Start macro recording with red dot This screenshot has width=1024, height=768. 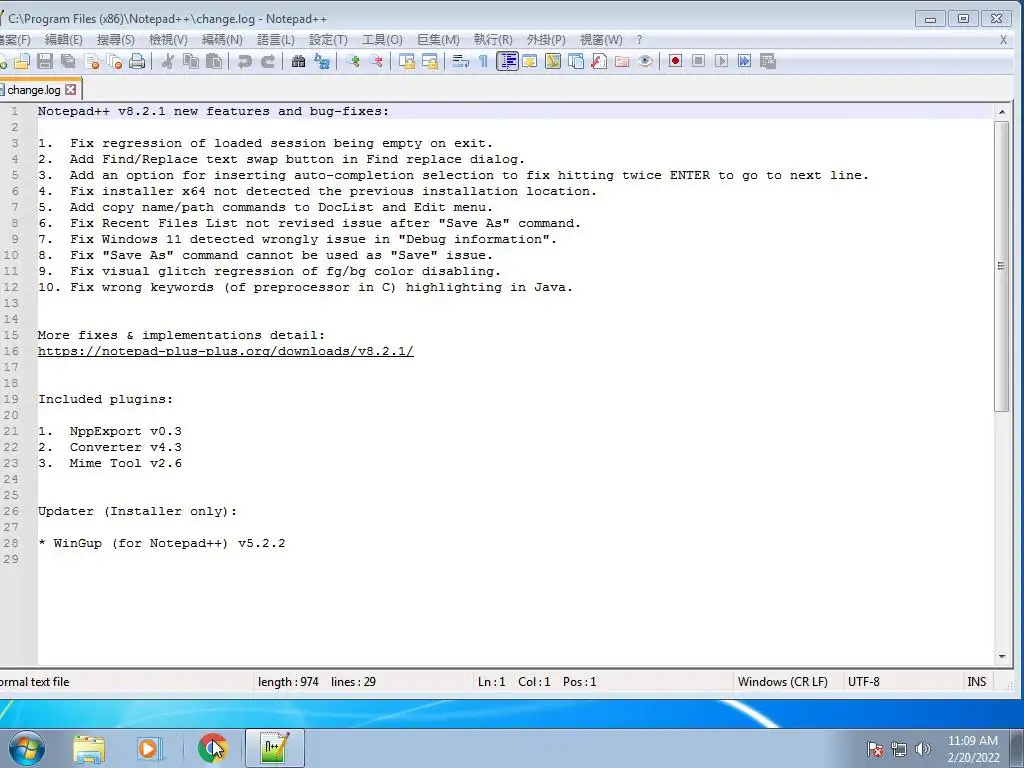click(675, 61)
